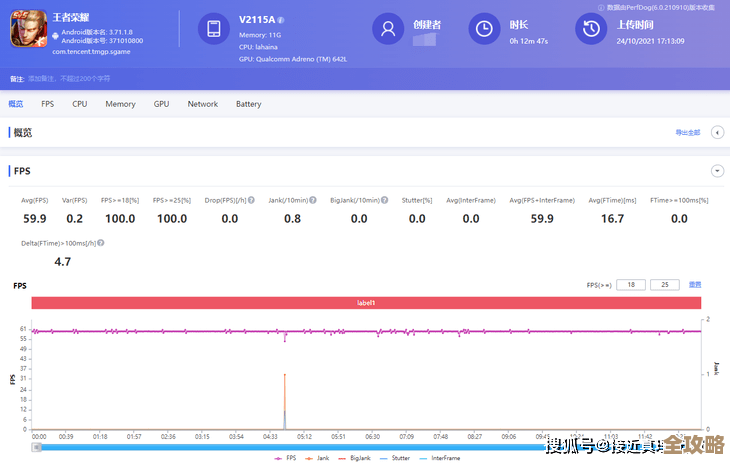The height and width of the screenshot is (463, 730).
Task: Click the clock icon for duration
Action: click(484, 29)
